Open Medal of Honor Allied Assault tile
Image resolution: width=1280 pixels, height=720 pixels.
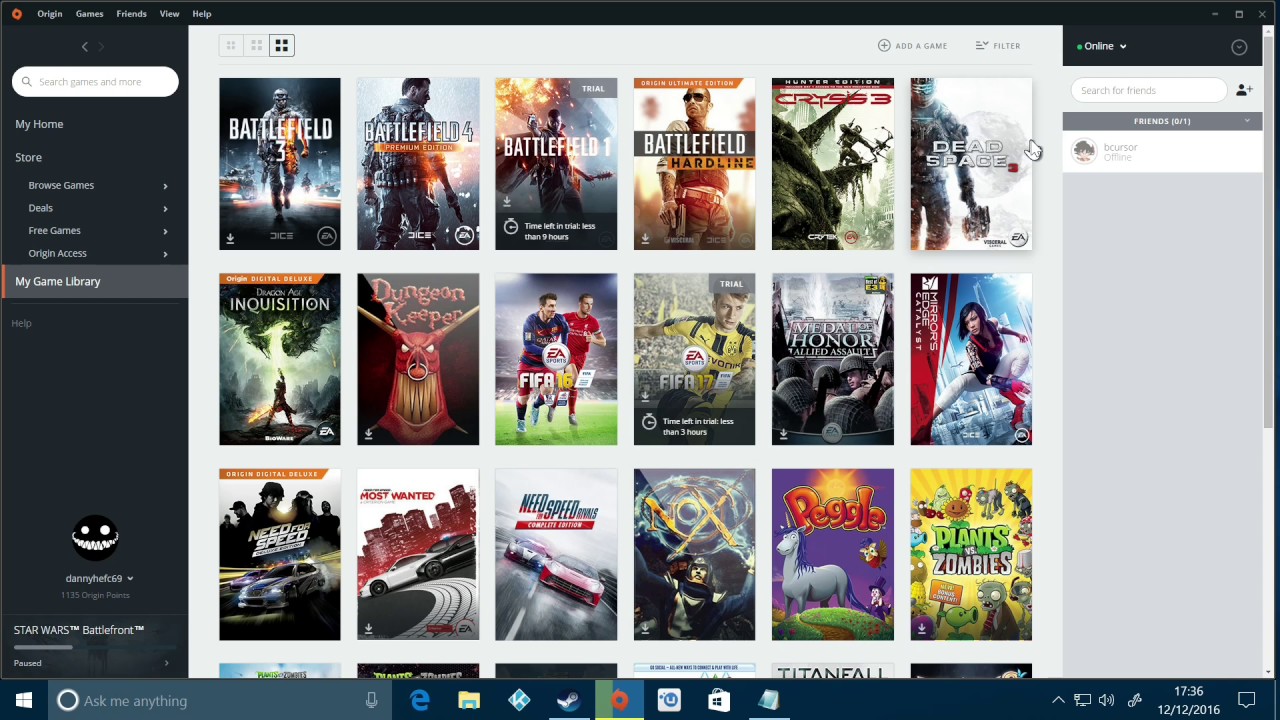(x=833, y=359)
